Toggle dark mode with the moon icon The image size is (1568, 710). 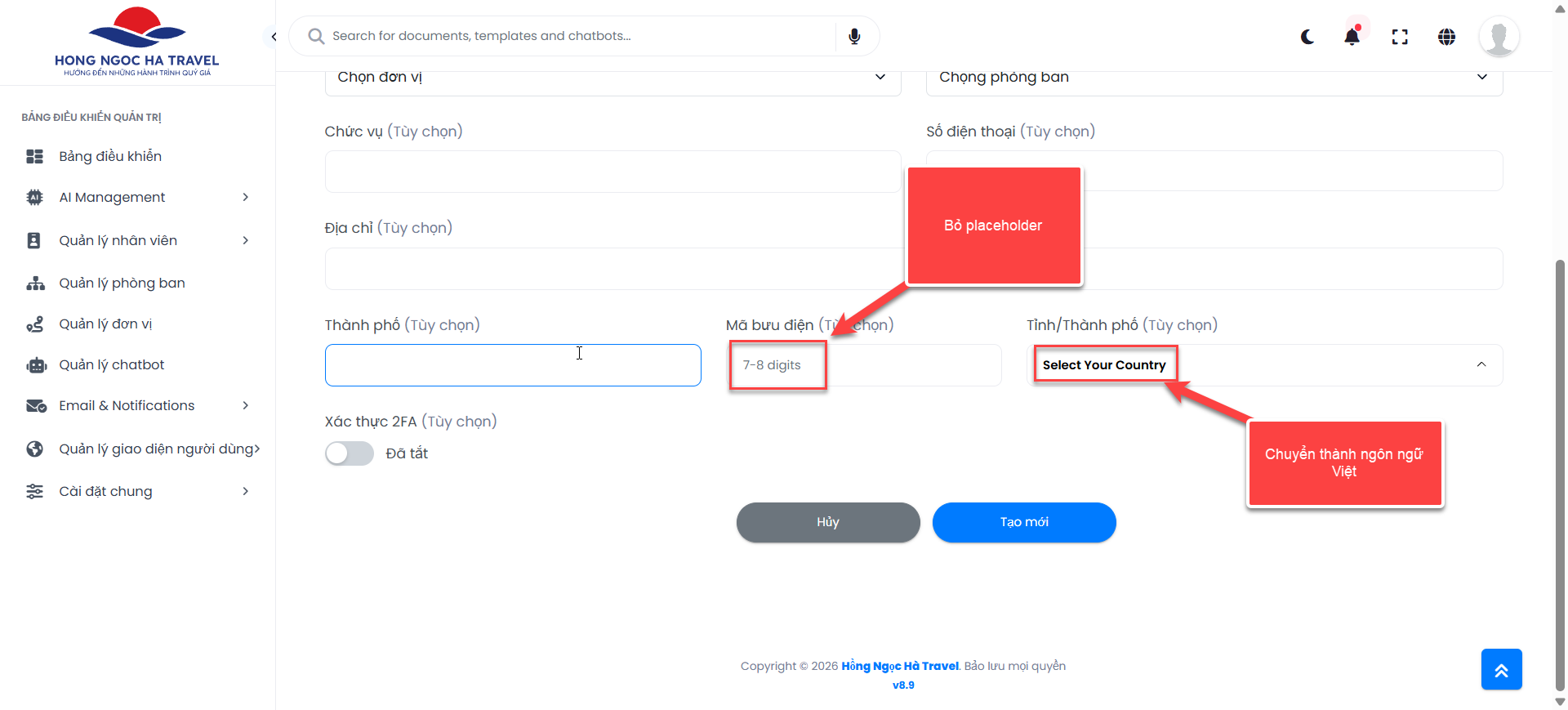pos(1307,37)
